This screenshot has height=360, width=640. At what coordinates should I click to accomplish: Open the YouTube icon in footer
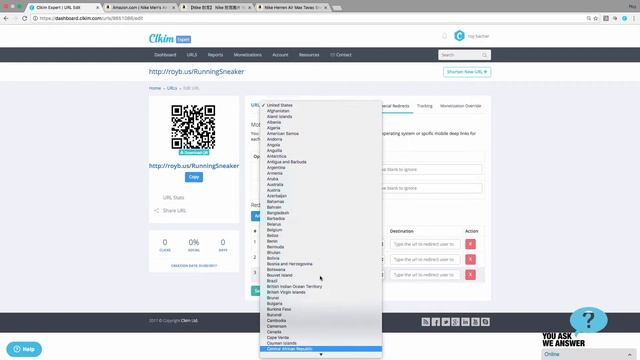[475, 322]
